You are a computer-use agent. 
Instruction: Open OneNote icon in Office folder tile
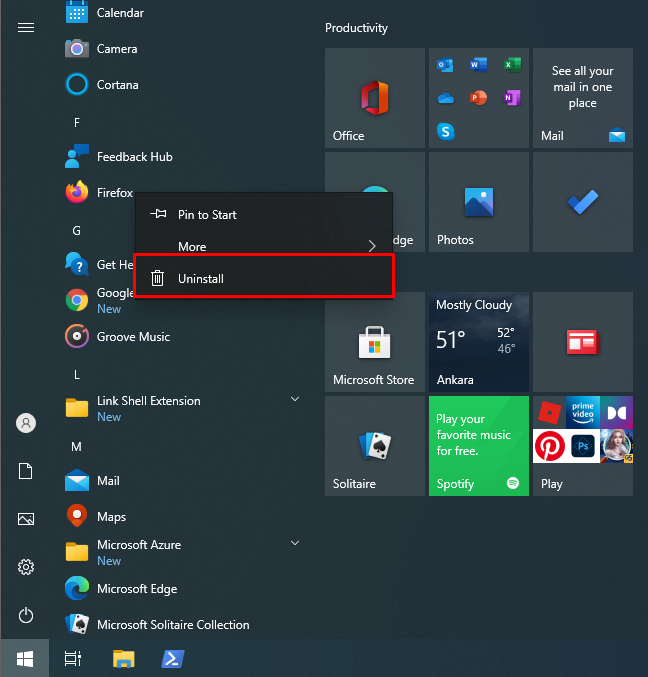512,98
